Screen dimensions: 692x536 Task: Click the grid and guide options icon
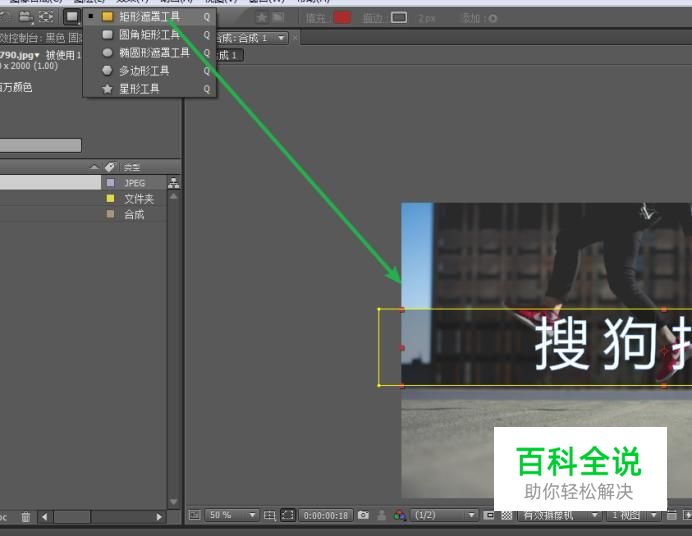tap(270, 515)
